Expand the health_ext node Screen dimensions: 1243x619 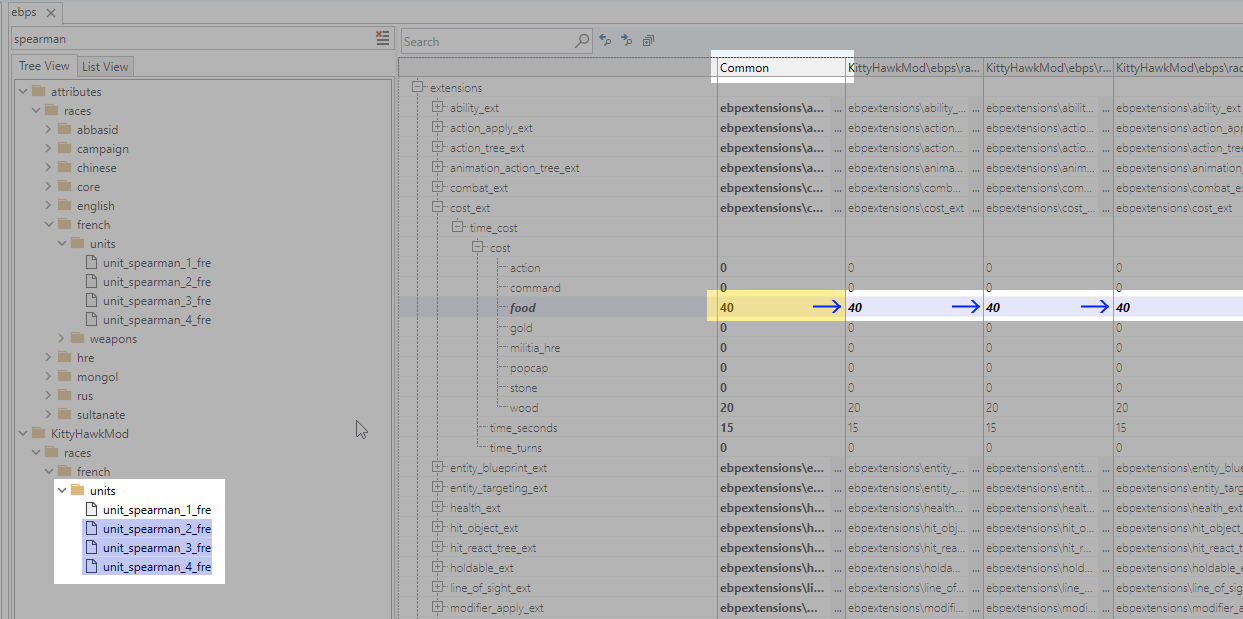tap(437, 507)
